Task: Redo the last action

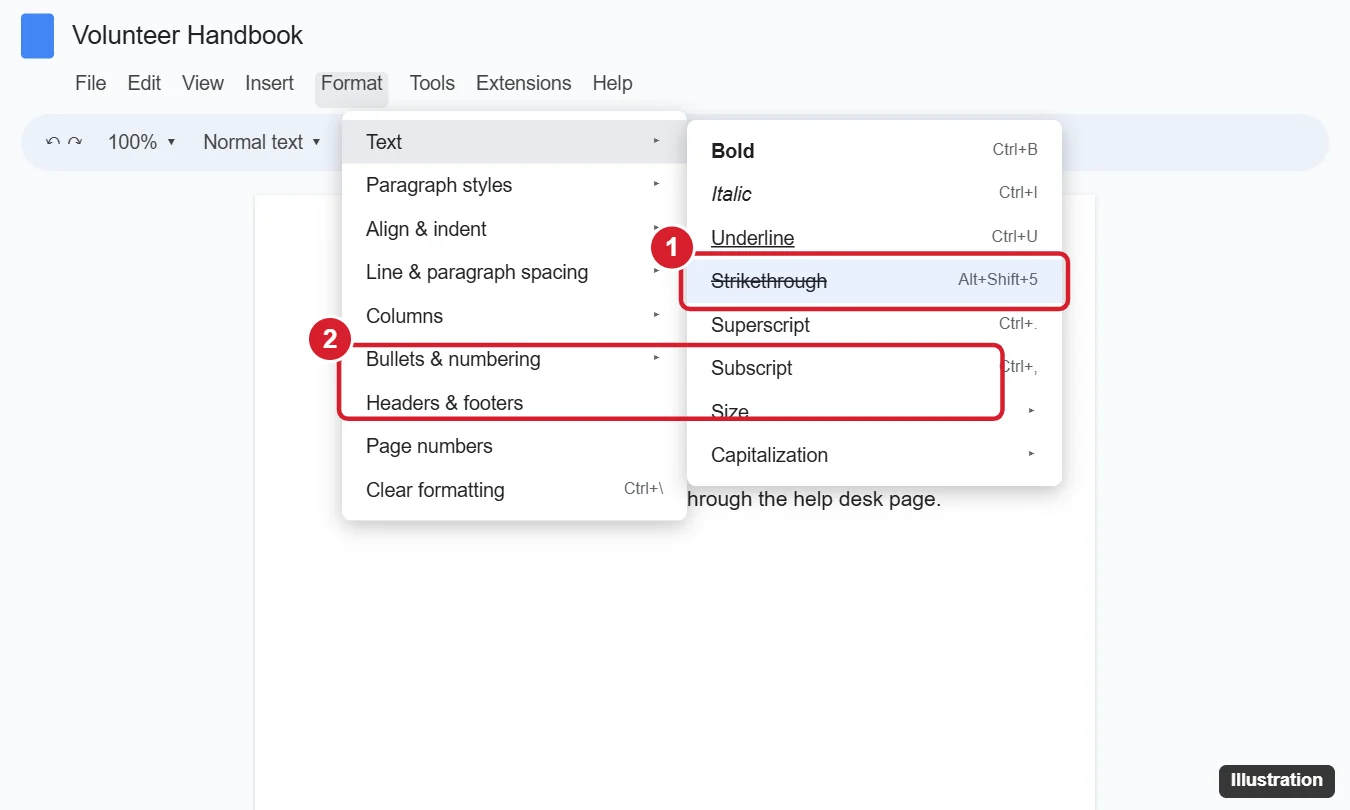Action: point(75,142)
